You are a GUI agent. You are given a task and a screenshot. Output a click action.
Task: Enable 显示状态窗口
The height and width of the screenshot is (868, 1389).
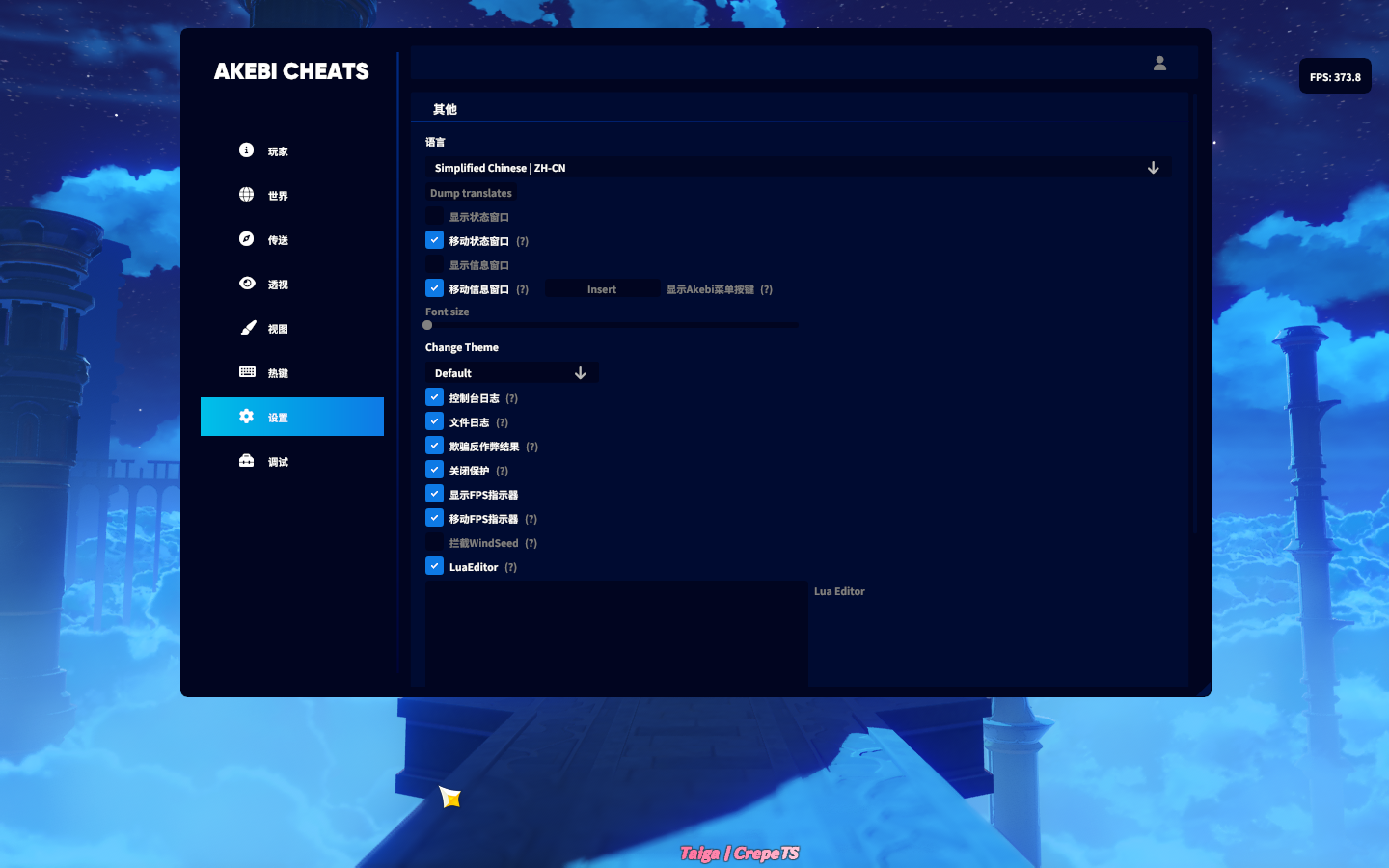434,216
